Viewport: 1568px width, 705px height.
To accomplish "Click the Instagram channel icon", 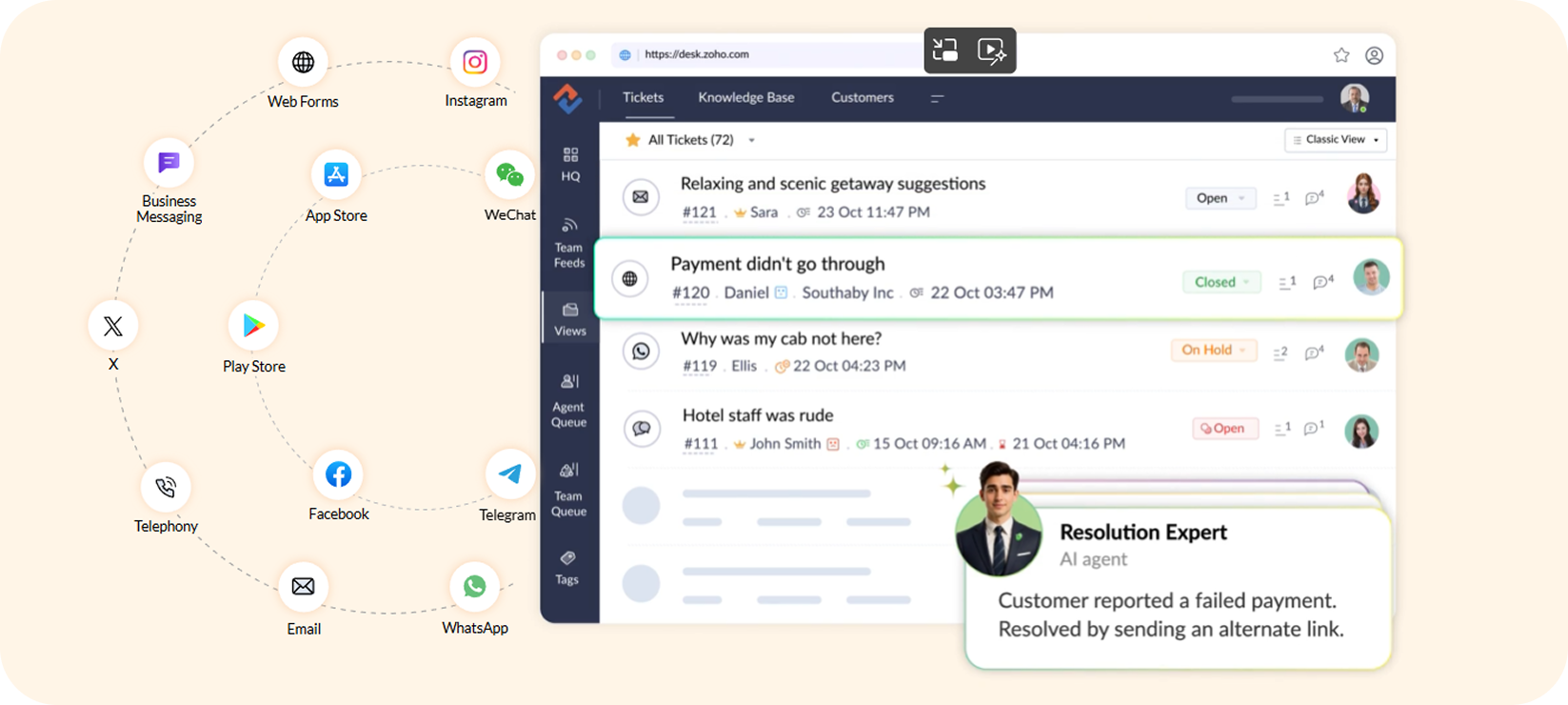I will (x=475, y=63).
